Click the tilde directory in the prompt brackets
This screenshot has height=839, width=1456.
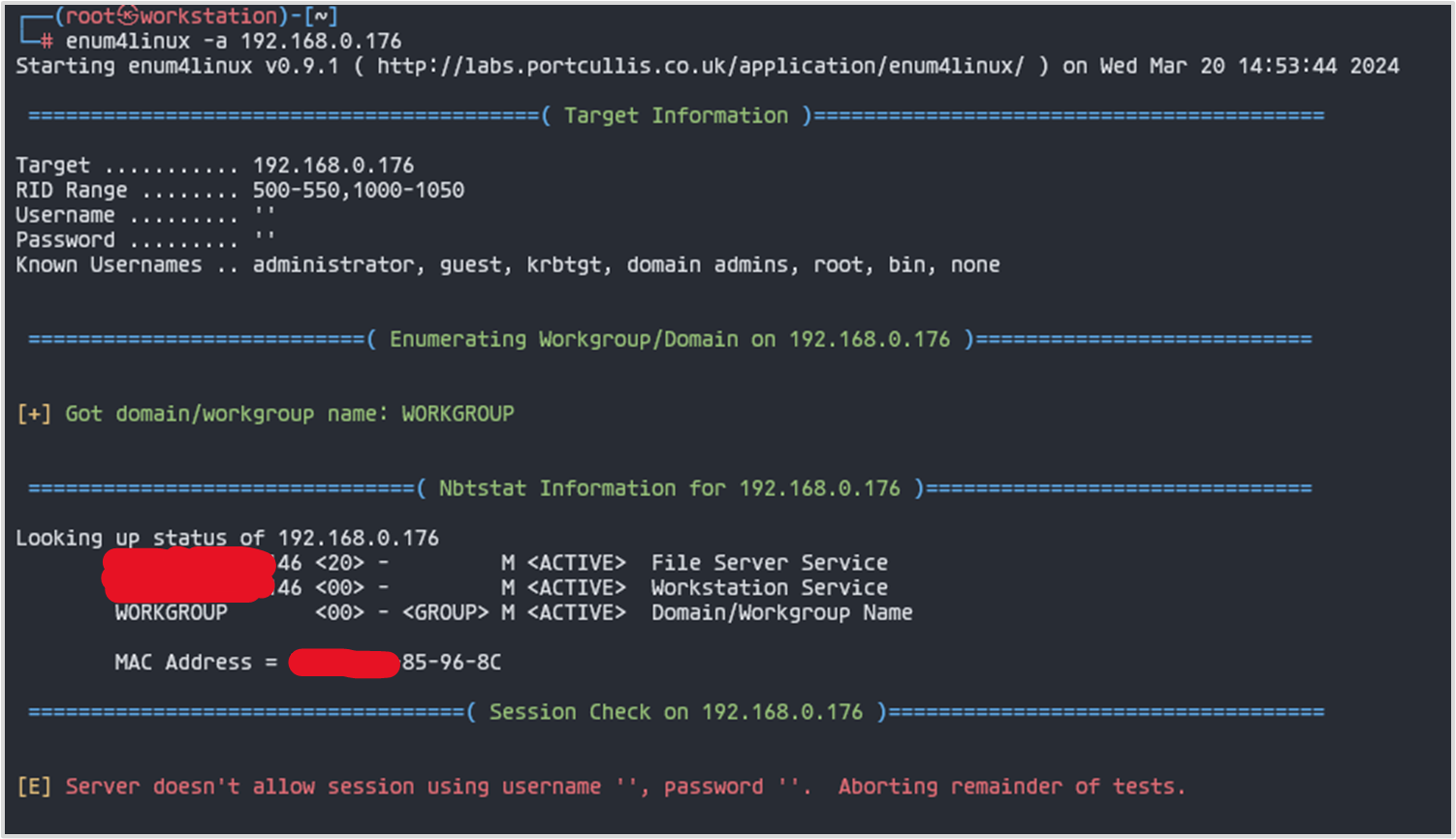tap(321, 16)
